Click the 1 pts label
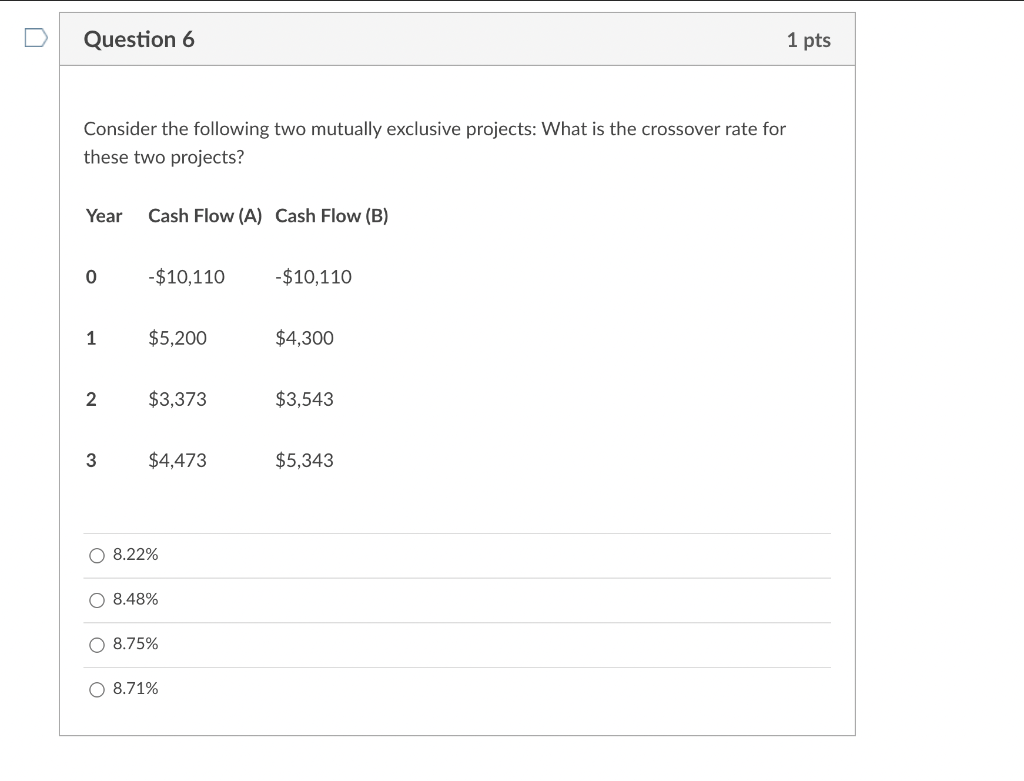The height and width of the screenshot is (781, 1024). 808,40
